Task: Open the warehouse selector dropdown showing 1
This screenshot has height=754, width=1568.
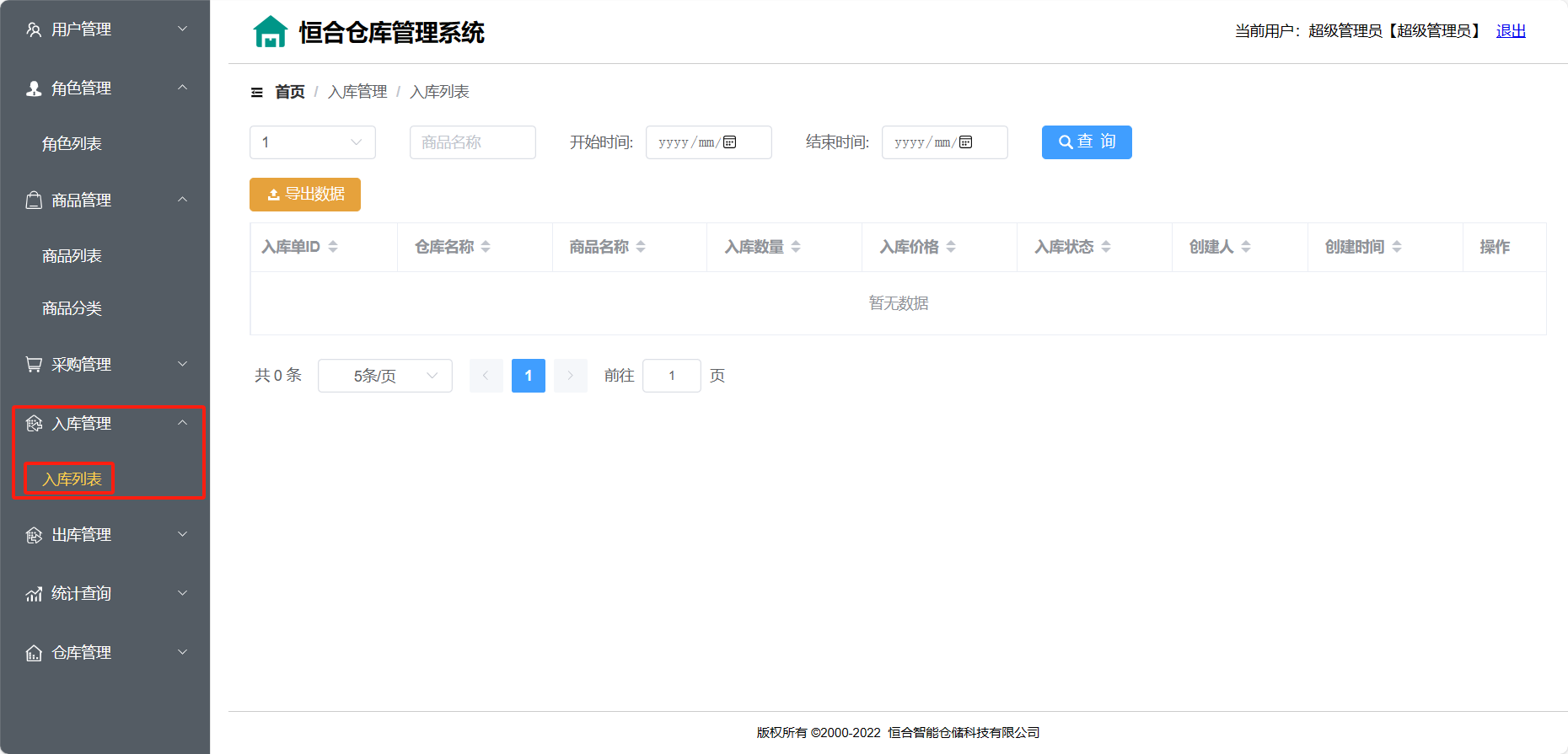Action: 313,142
